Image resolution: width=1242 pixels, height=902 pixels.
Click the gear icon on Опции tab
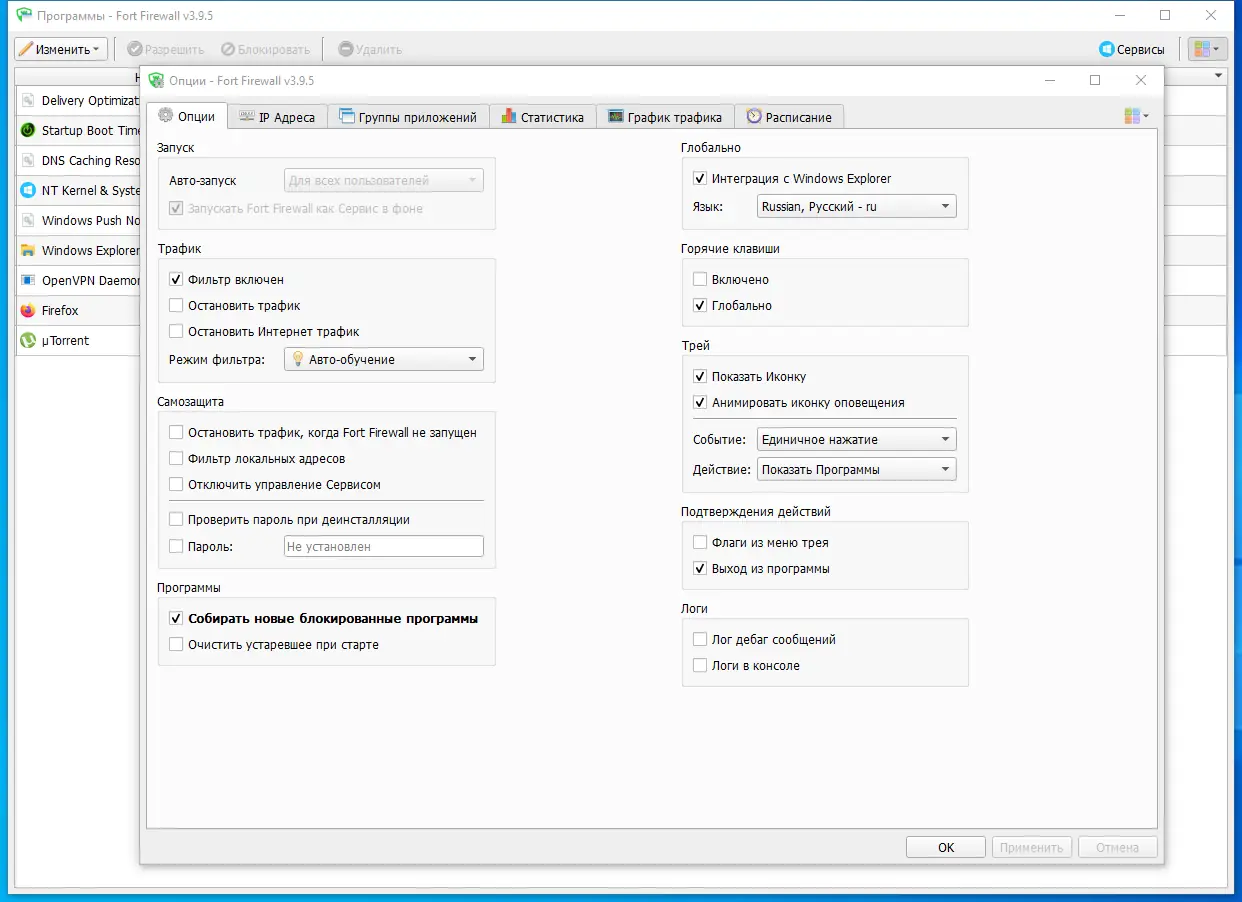(165, 116)
